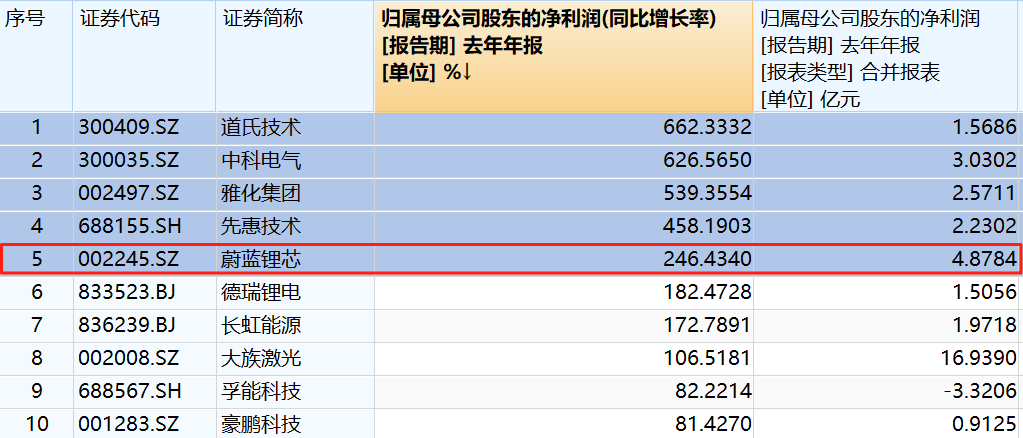Click row number 1 for 道氏技术
Image resolution: width=1023 pixels, height=438 pixels.
pyautogui.click(x=36, y=127)
